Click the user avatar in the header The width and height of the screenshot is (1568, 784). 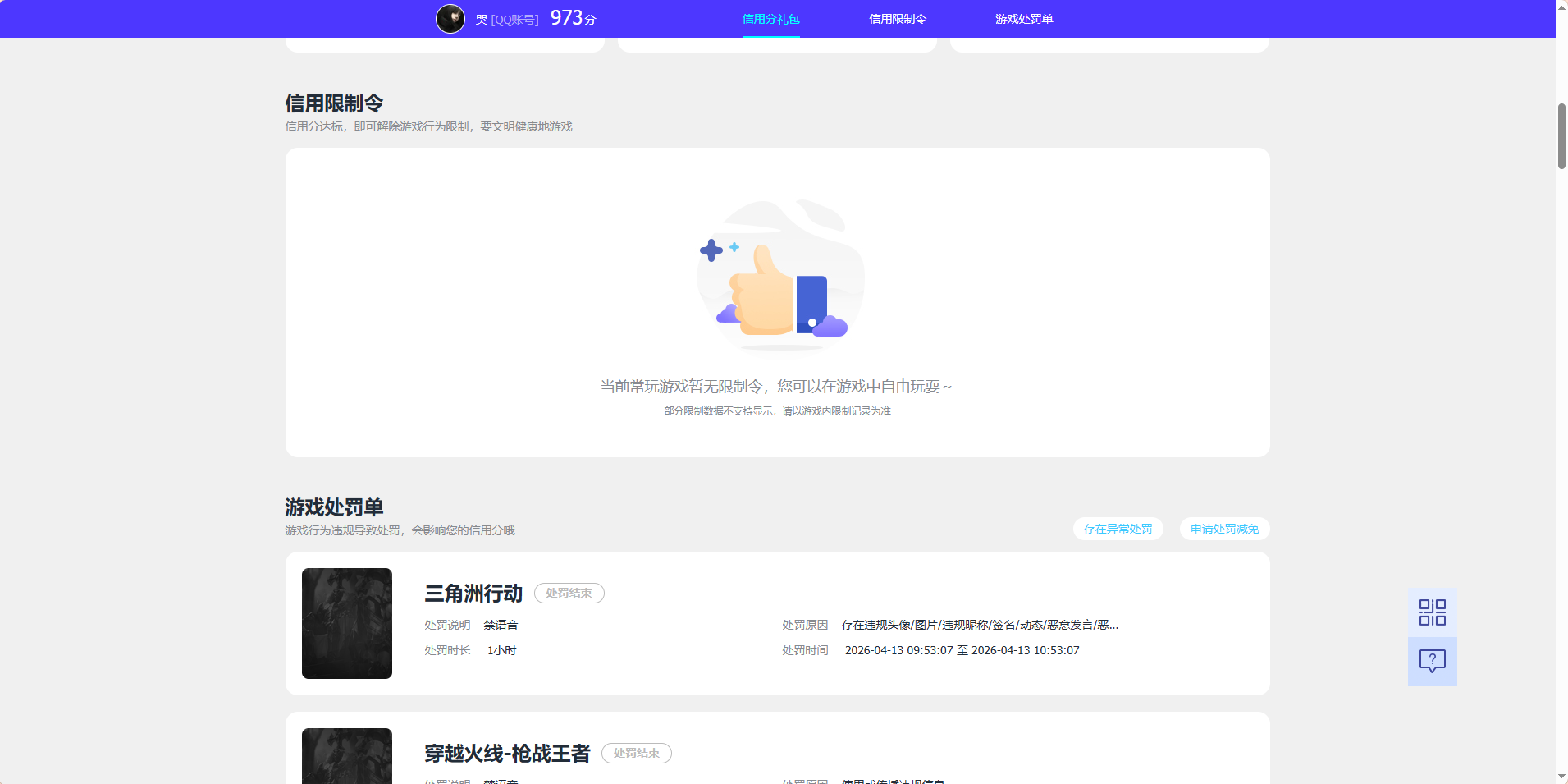click(x=450, y=18)
